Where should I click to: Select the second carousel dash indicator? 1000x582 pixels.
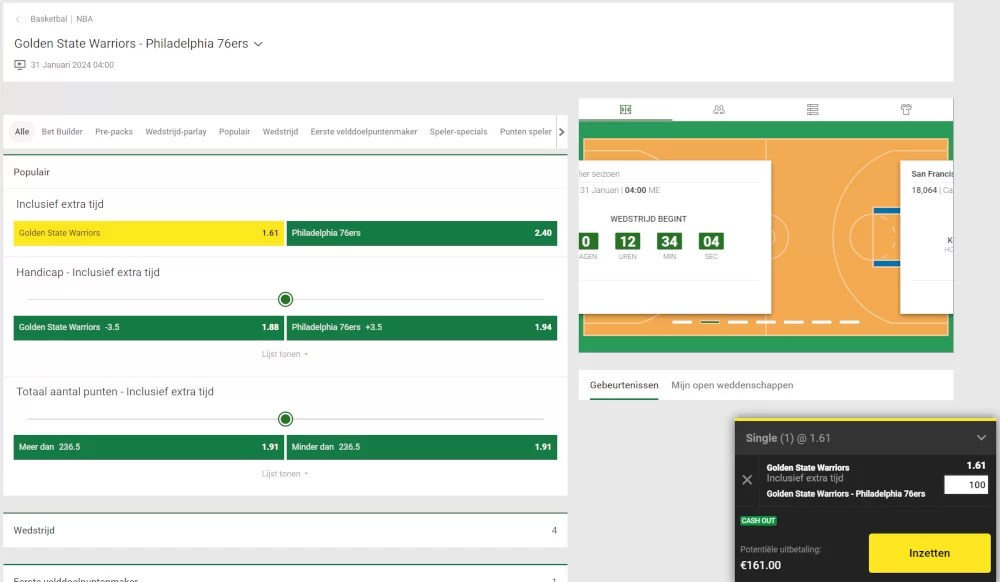(x=710, y=322)
